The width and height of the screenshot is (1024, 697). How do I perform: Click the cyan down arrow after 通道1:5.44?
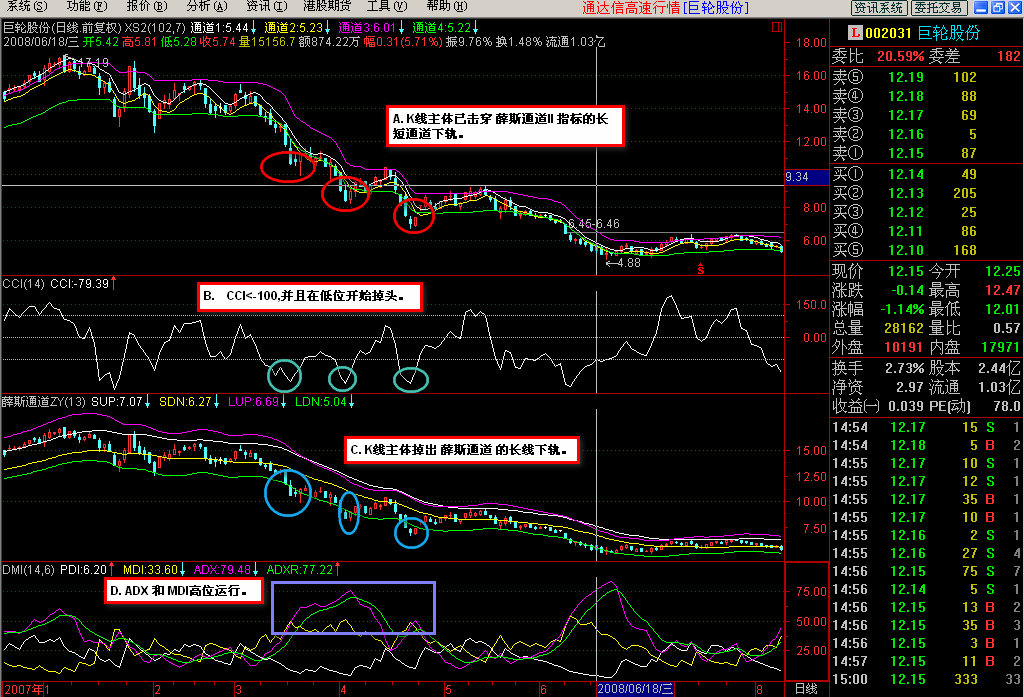(255, 26)
